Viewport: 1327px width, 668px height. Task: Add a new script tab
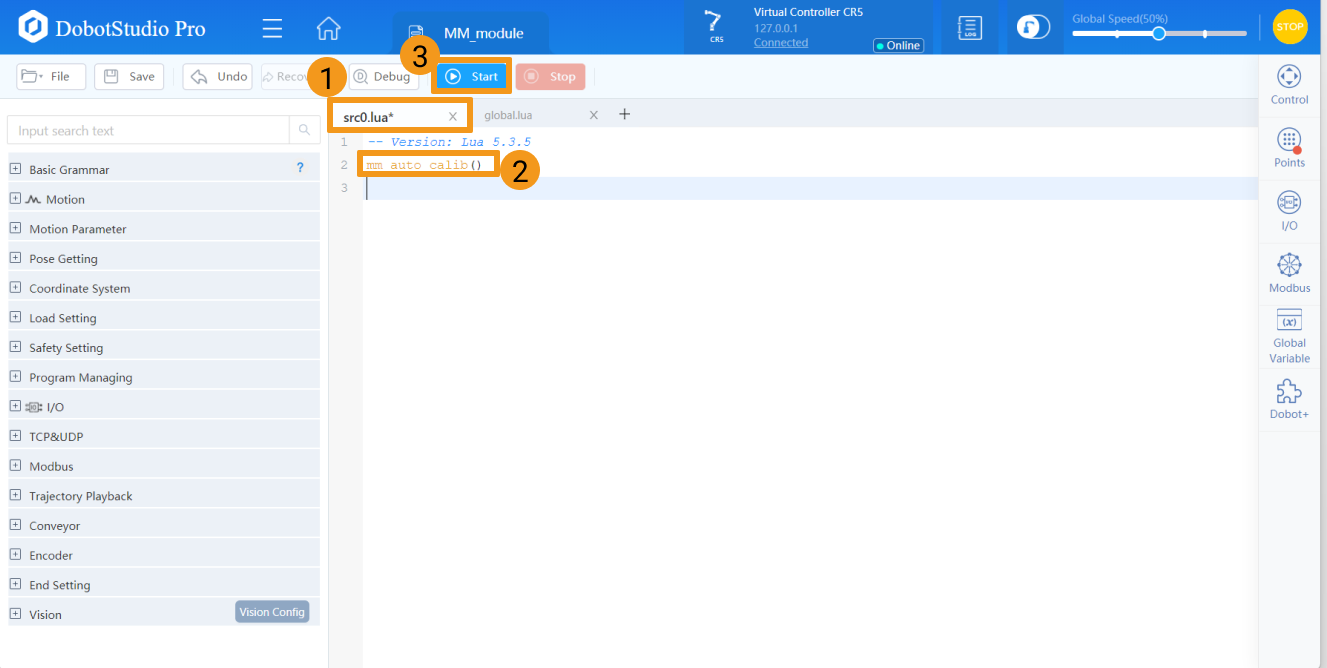(x=625, y=114)
